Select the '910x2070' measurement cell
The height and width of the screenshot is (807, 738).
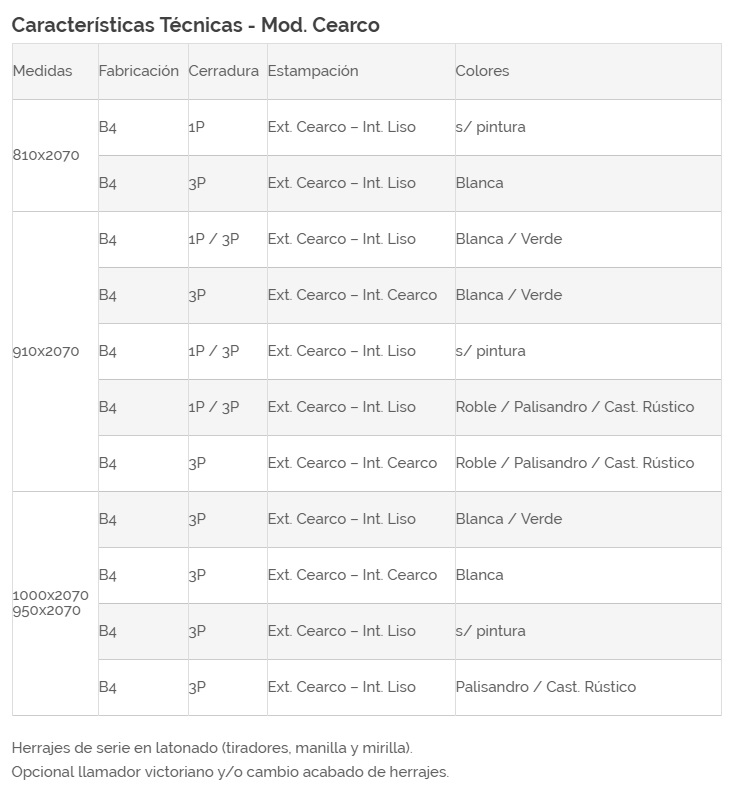coord(46,351)
